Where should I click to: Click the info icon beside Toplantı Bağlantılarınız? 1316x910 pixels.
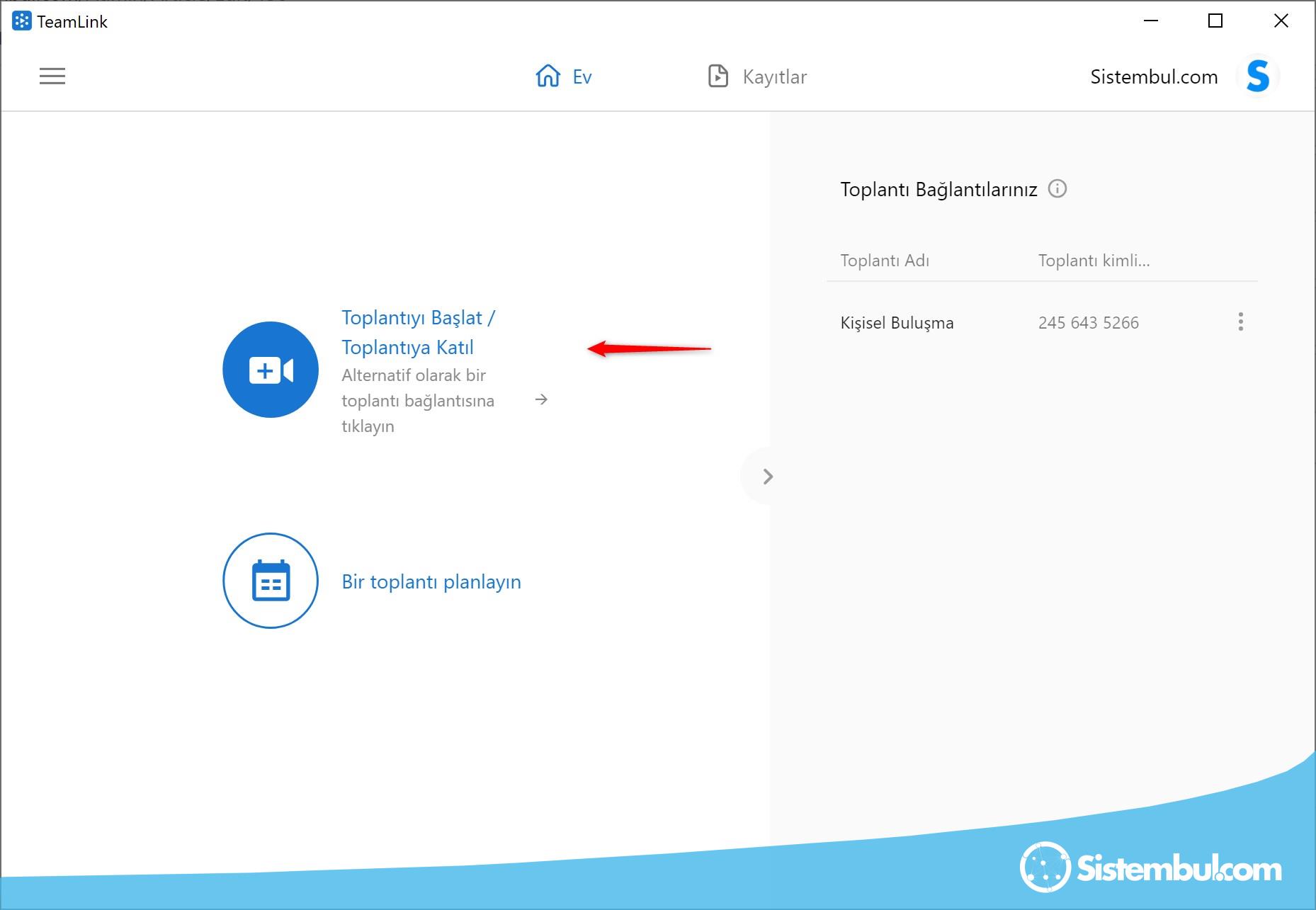click(x=1057, y=188)
